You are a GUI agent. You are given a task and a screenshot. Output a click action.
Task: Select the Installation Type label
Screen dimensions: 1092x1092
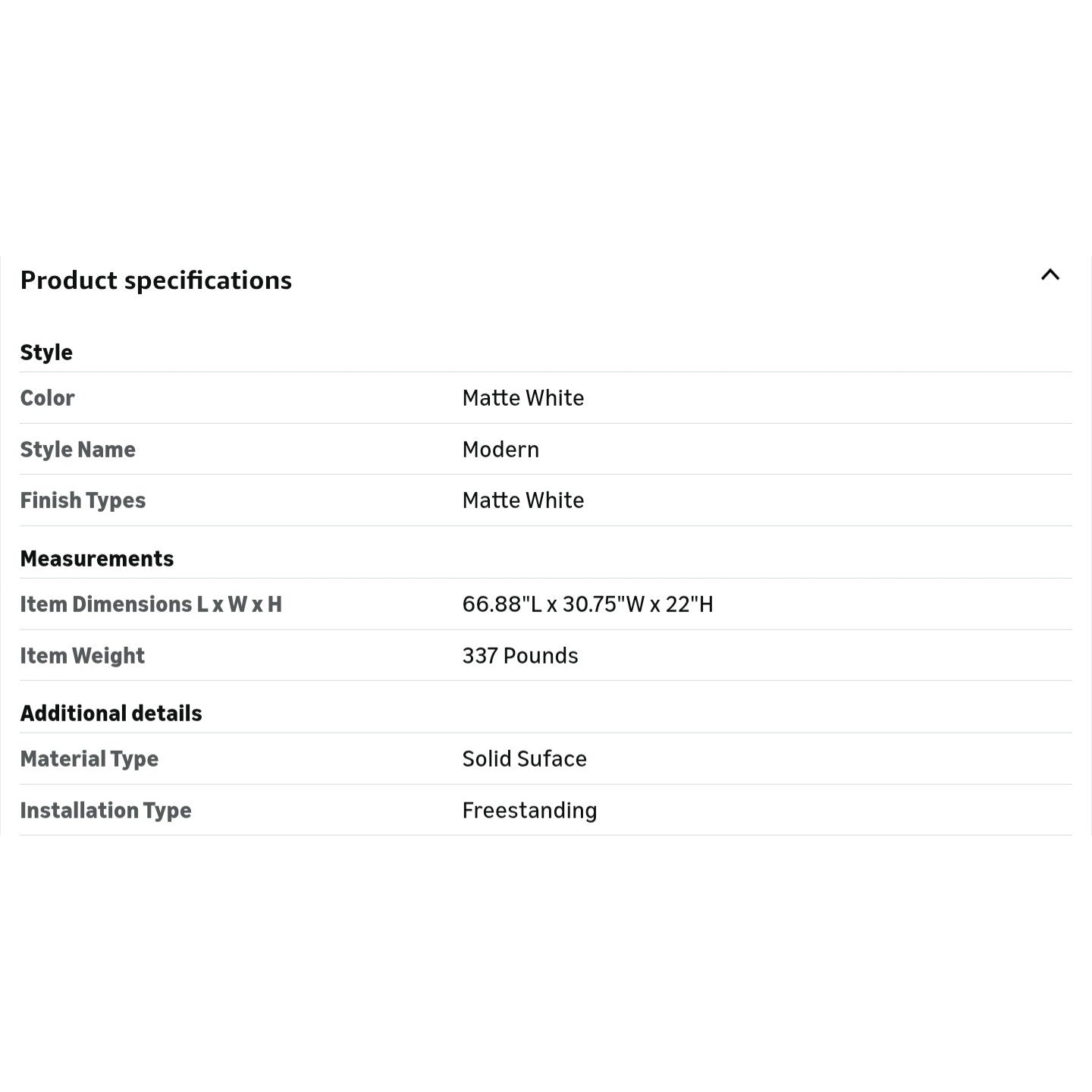pos(105,811)
